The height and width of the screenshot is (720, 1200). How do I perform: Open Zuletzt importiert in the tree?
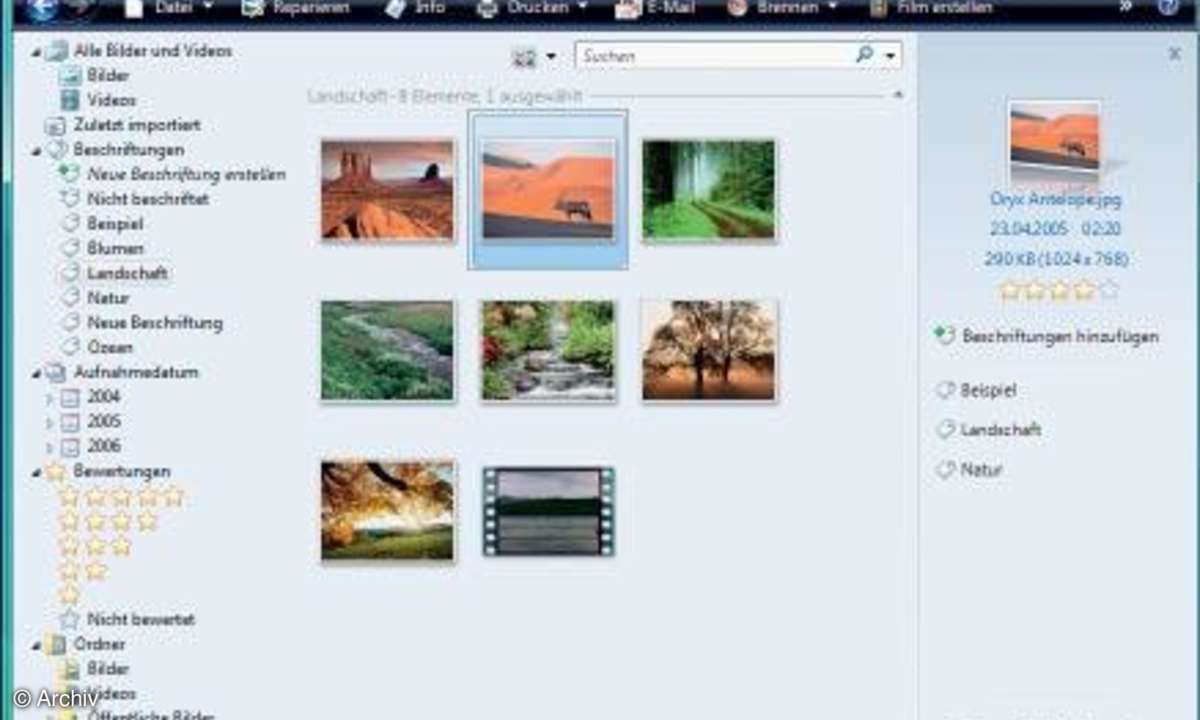pos(136,125)
